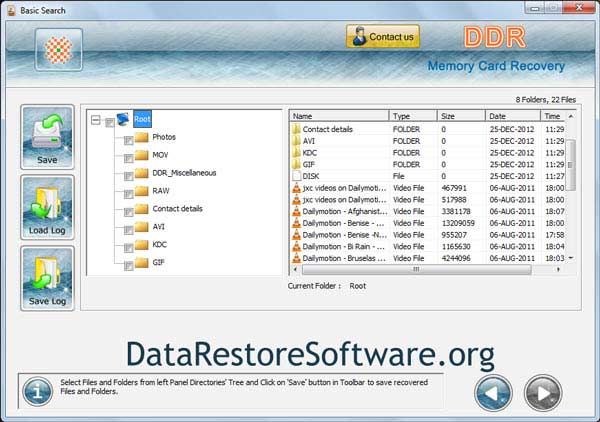Click the MOV folder icon in tree

click(142, 155)
